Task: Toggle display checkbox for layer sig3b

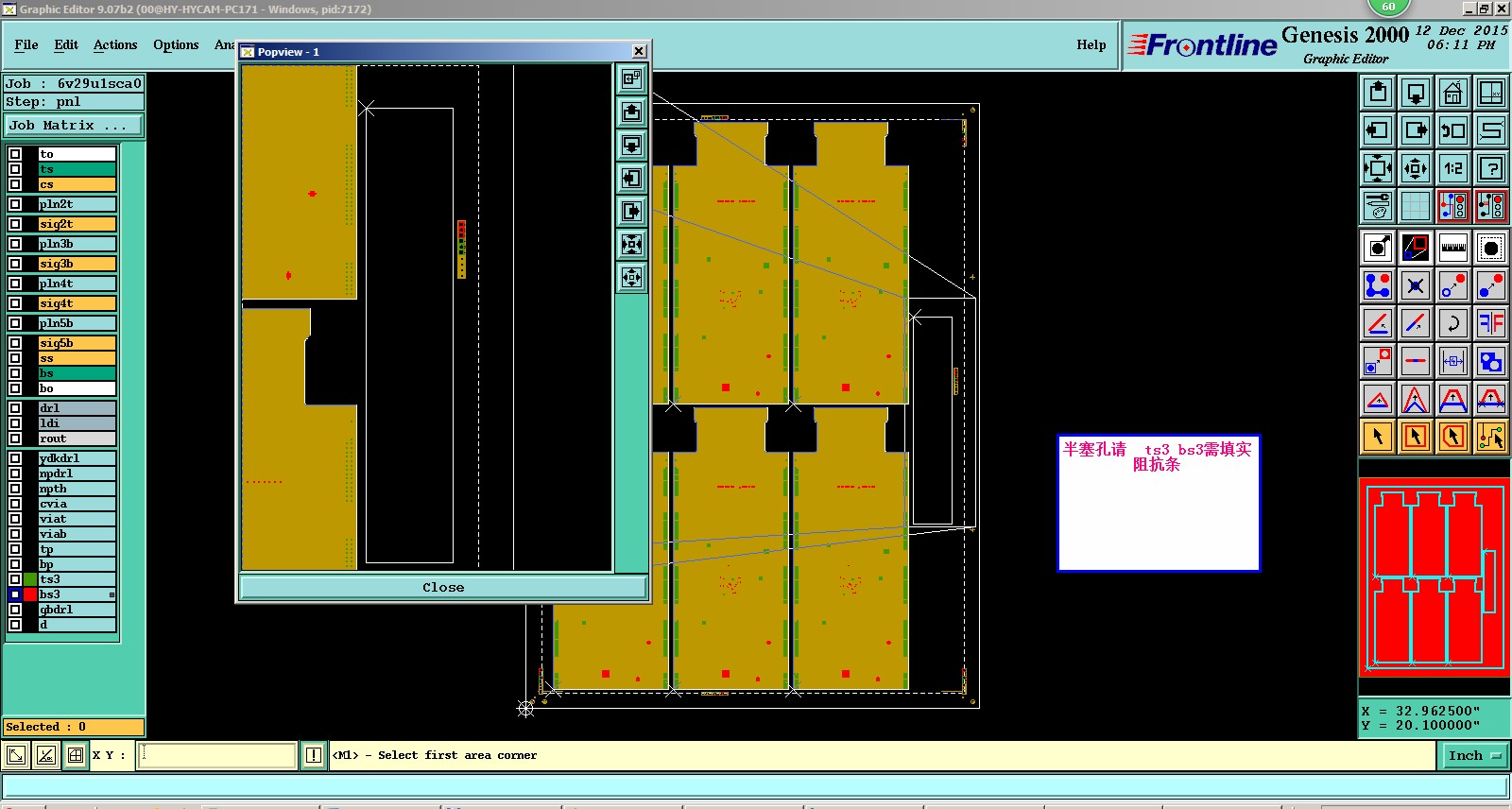Action: point(15,264)
